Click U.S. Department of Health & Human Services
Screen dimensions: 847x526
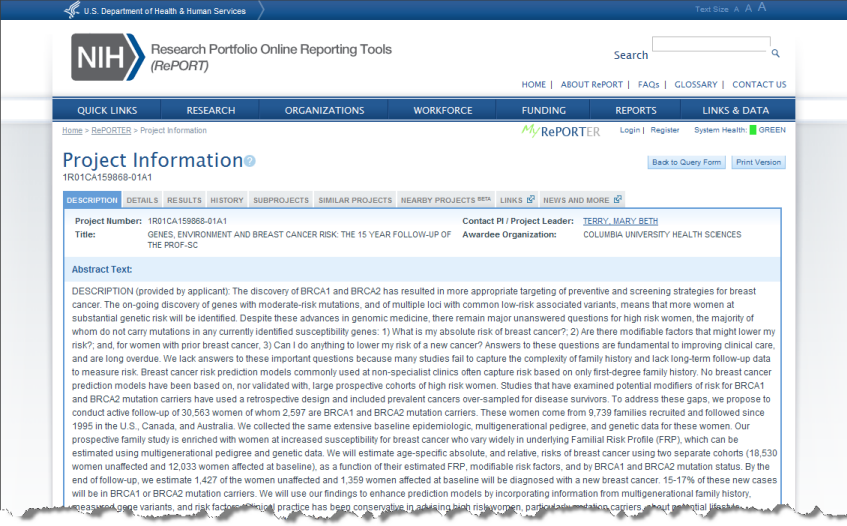click(x=165, y=11)
